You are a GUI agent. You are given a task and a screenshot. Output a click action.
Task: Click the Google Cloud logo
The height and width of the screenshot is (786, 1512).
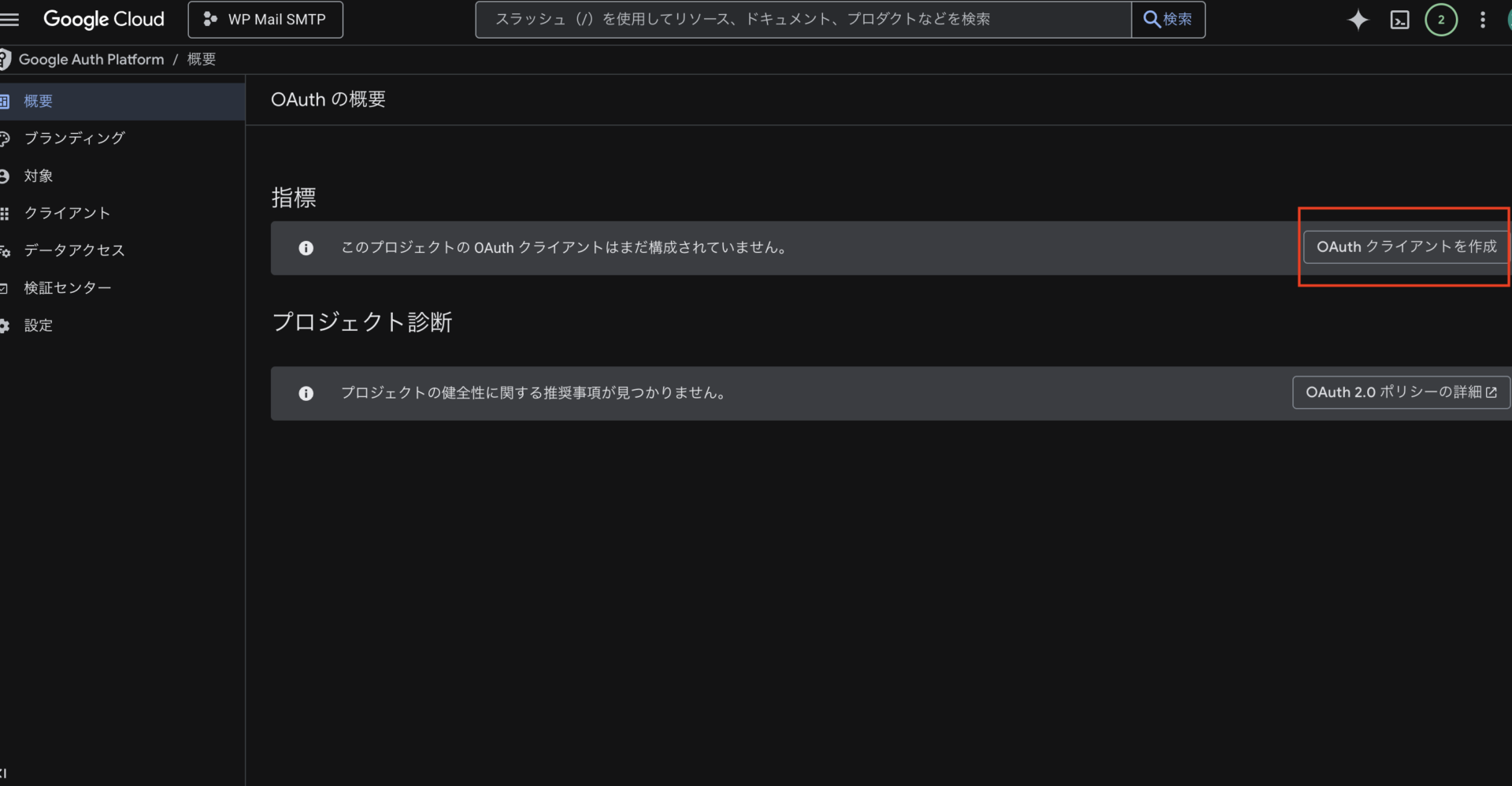tap(104, 20)
